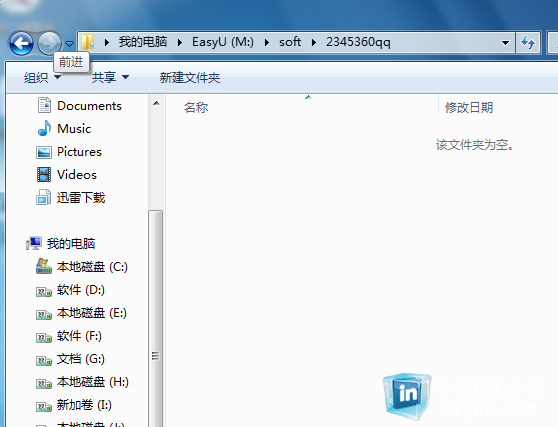Click the Videos library icon
Viewport: 558px width, 427px height.
[x=44, y=175]
